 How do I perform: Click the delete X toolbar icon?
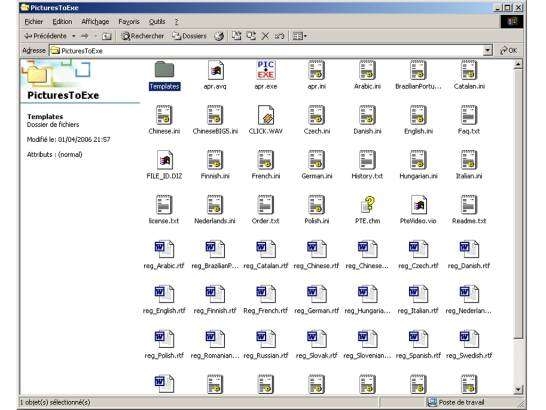[265, 36]
